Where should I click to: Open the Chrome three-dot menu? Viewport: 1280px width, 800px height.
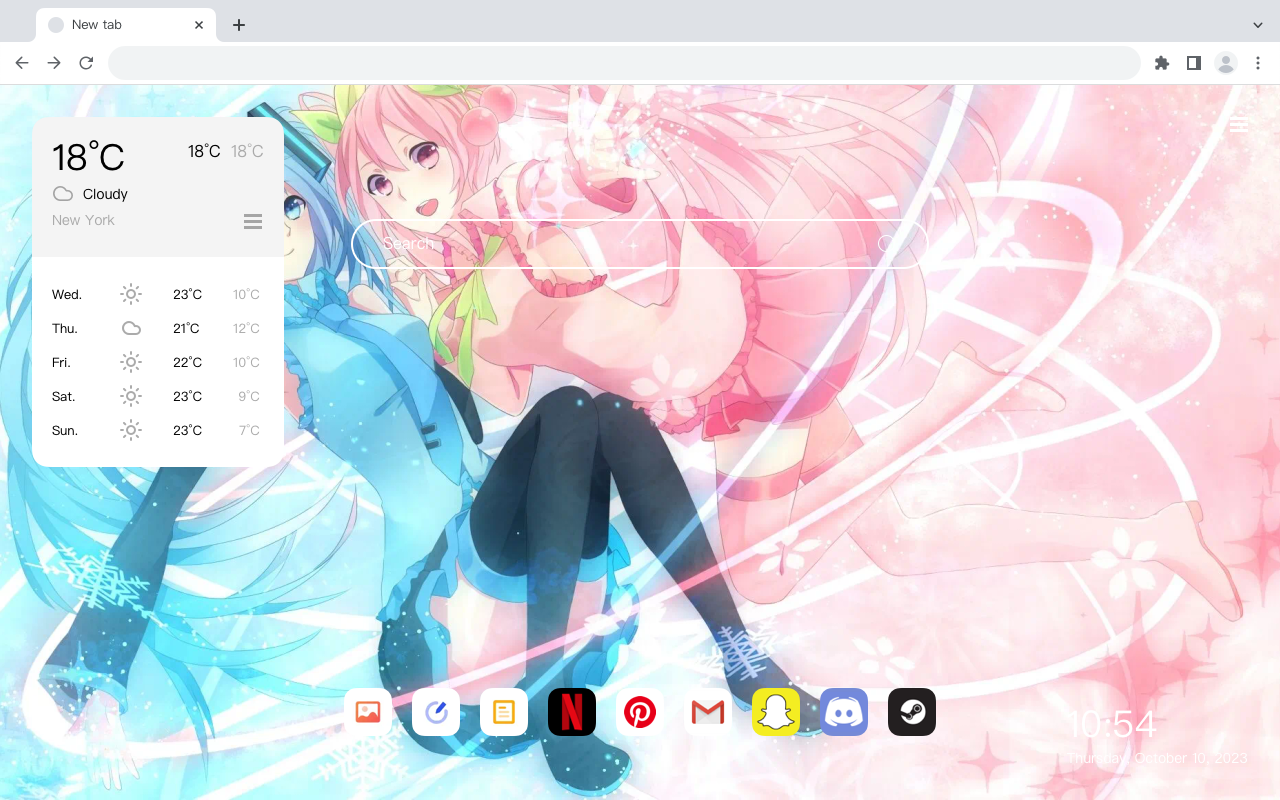[1258, 63]
